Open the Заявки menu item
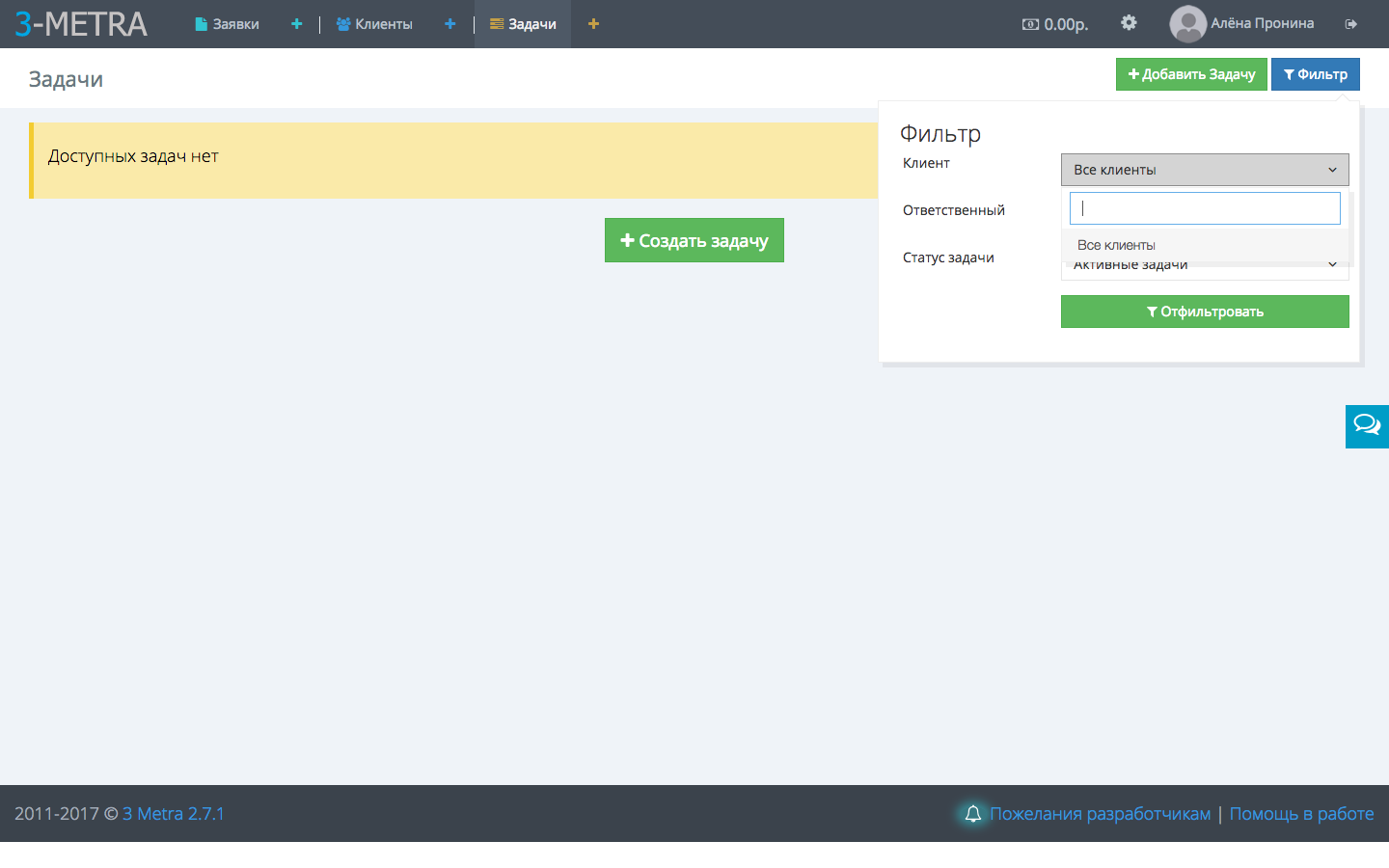 (228, 24)
